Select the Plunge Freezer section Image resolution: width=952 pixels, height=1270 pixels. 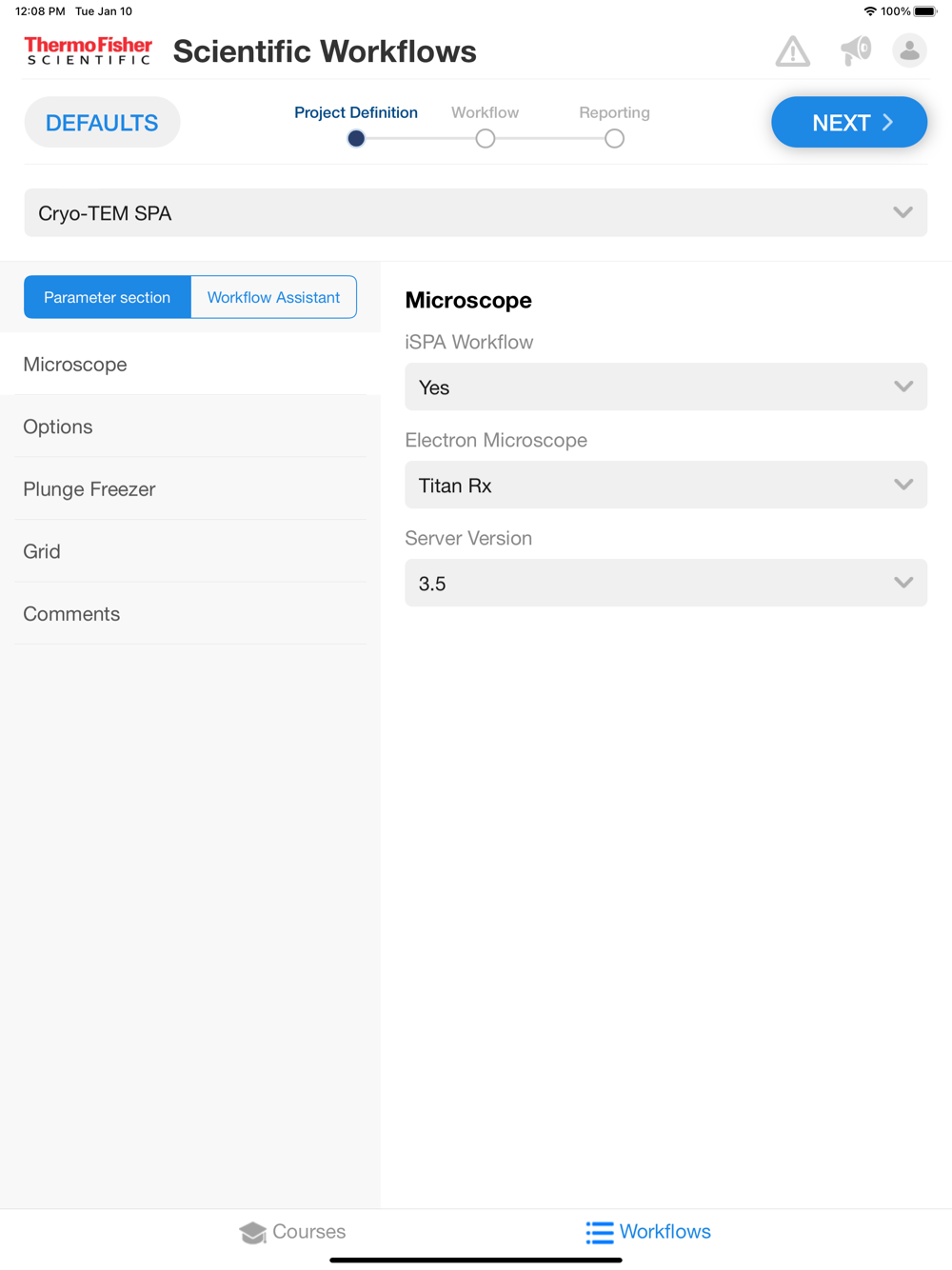(x=190, y=488)
